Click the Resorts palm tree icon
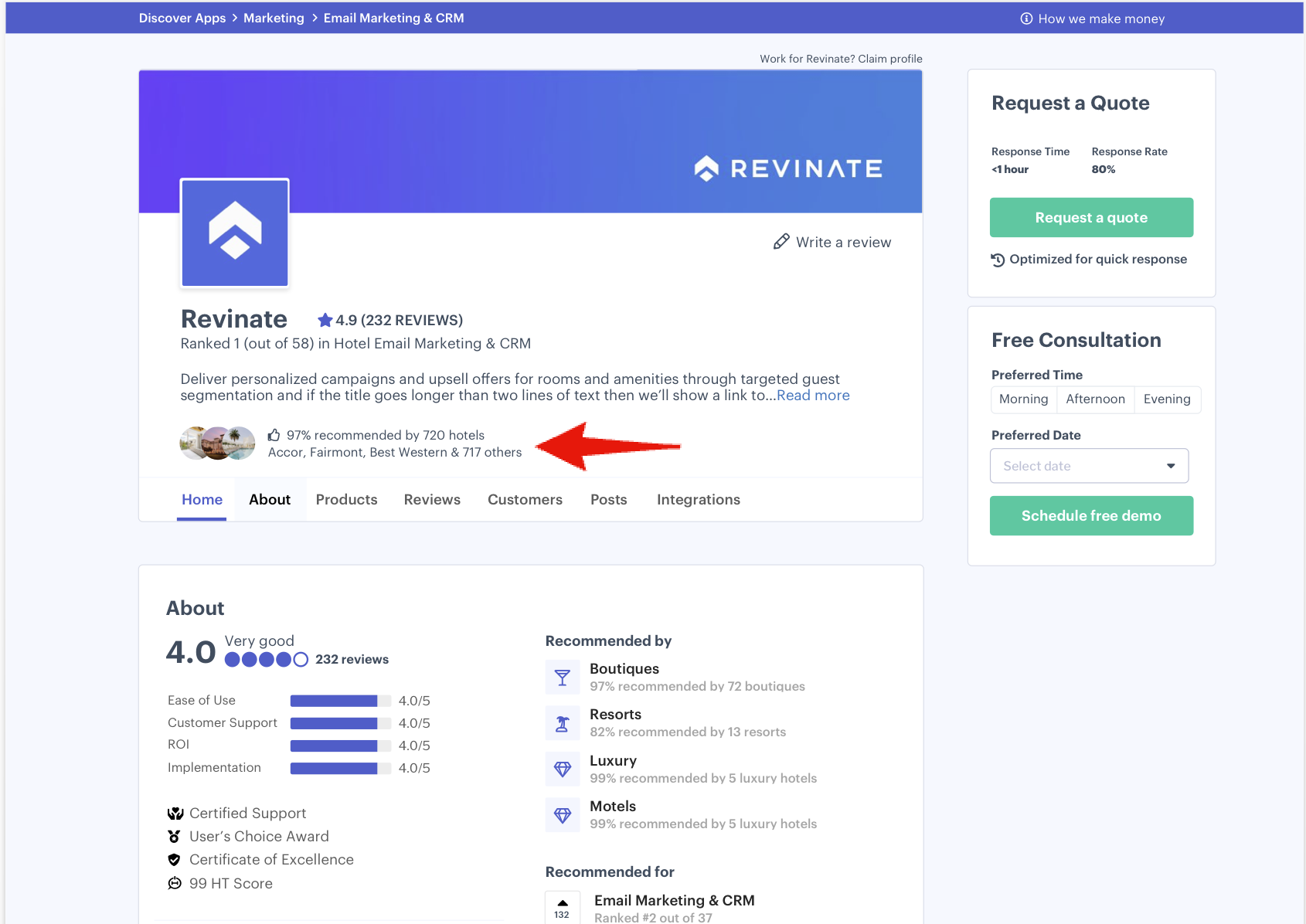The image size is (1306, 924). [563, 723]
